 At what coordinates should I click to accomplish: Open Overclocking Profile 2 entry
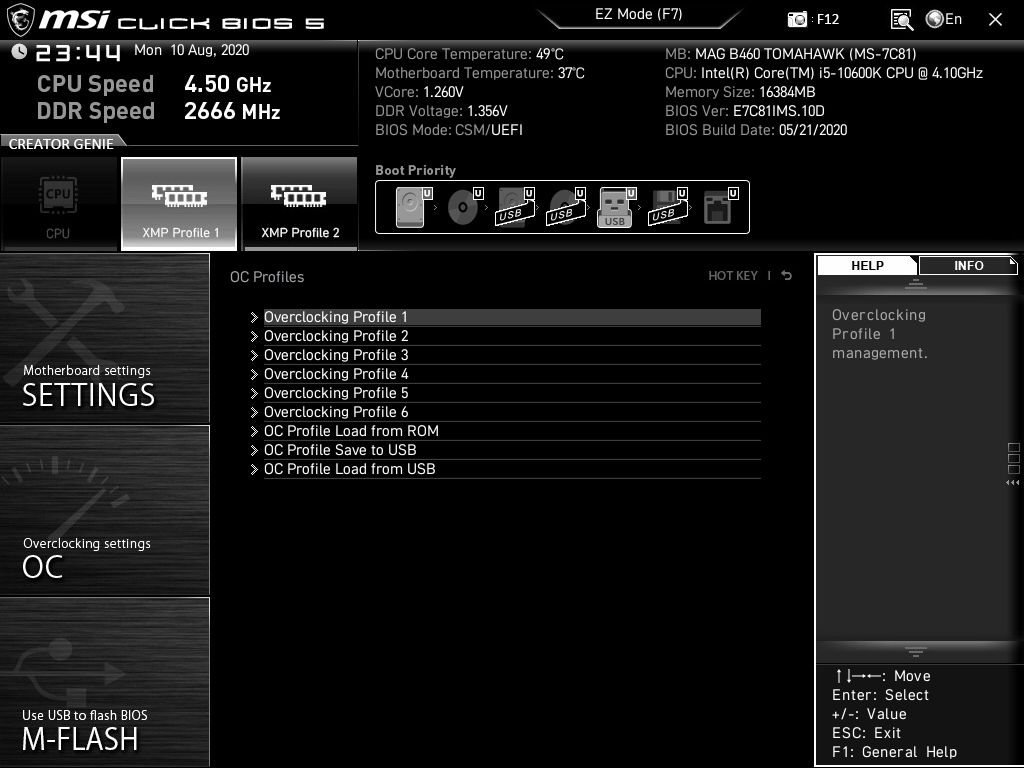(x=512, y=336)
